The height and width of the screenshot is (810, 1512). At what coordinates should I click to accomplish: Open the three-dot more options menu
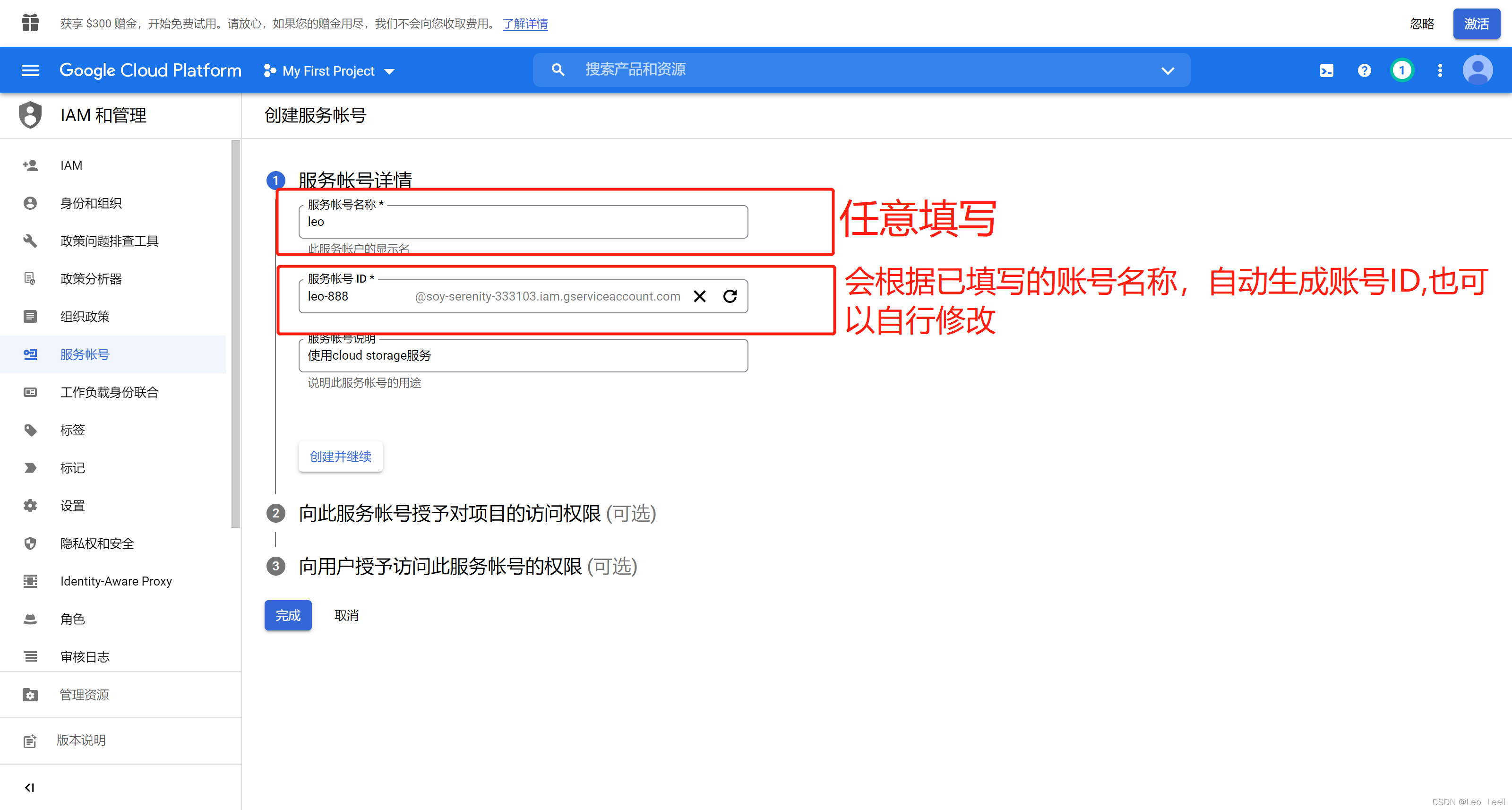[1439, 70]
